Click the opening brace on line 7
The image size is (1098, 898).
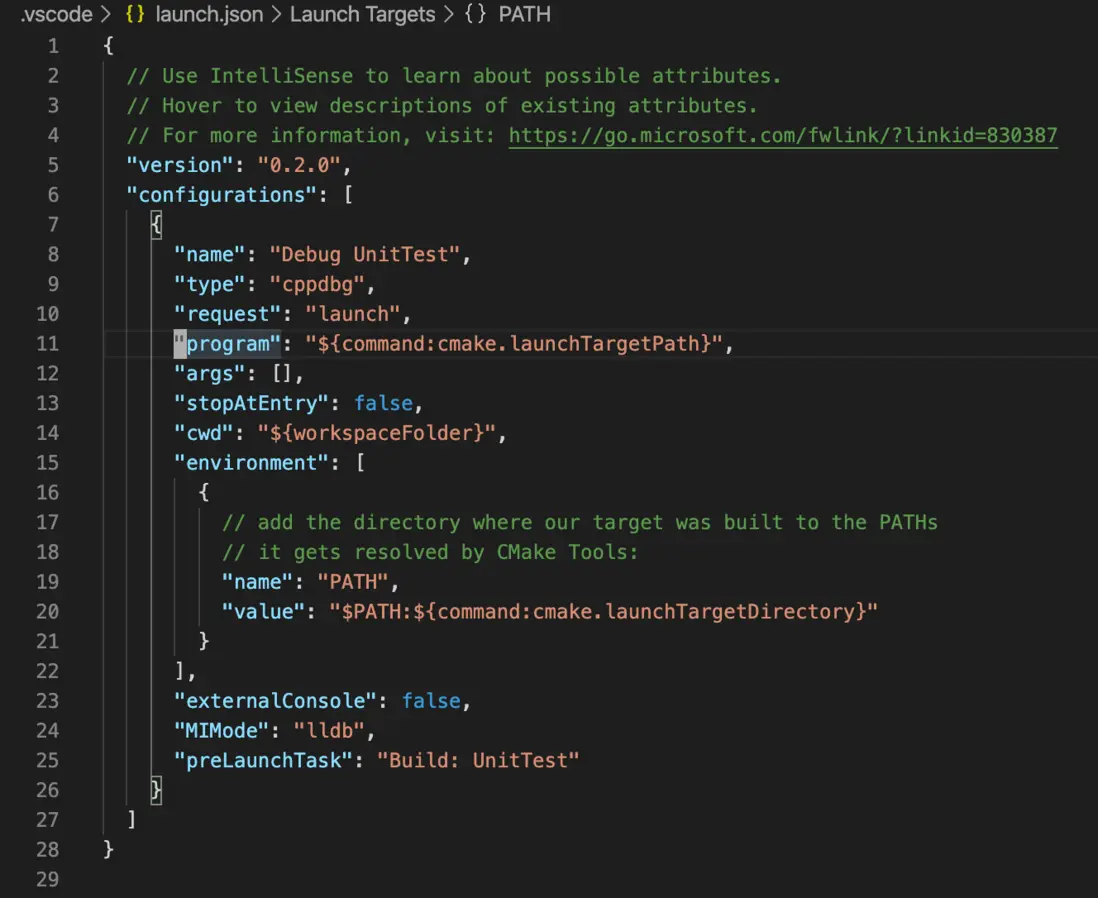click(156, 225)
